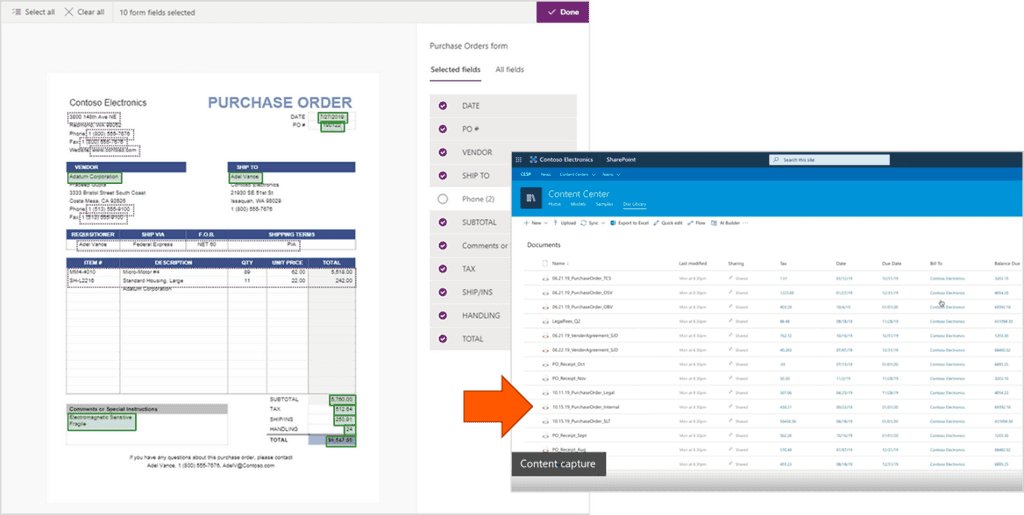The image size is (1024, 515).
Task: Open 06.21.19_PurchaseOrder_OSV document
Action: click(x=582, y=292)
